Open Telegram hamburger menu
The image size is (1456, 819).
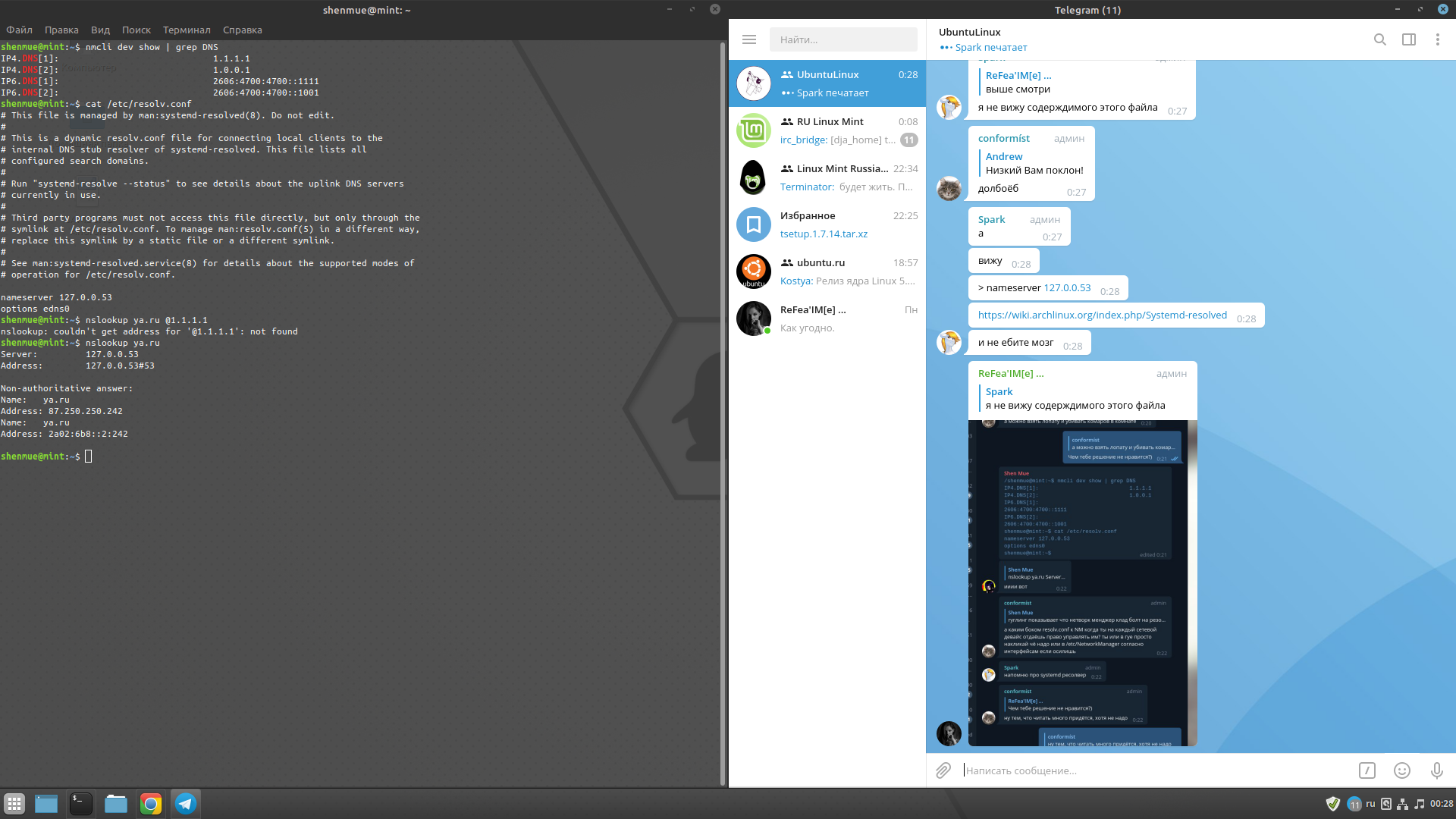point(749,39)
